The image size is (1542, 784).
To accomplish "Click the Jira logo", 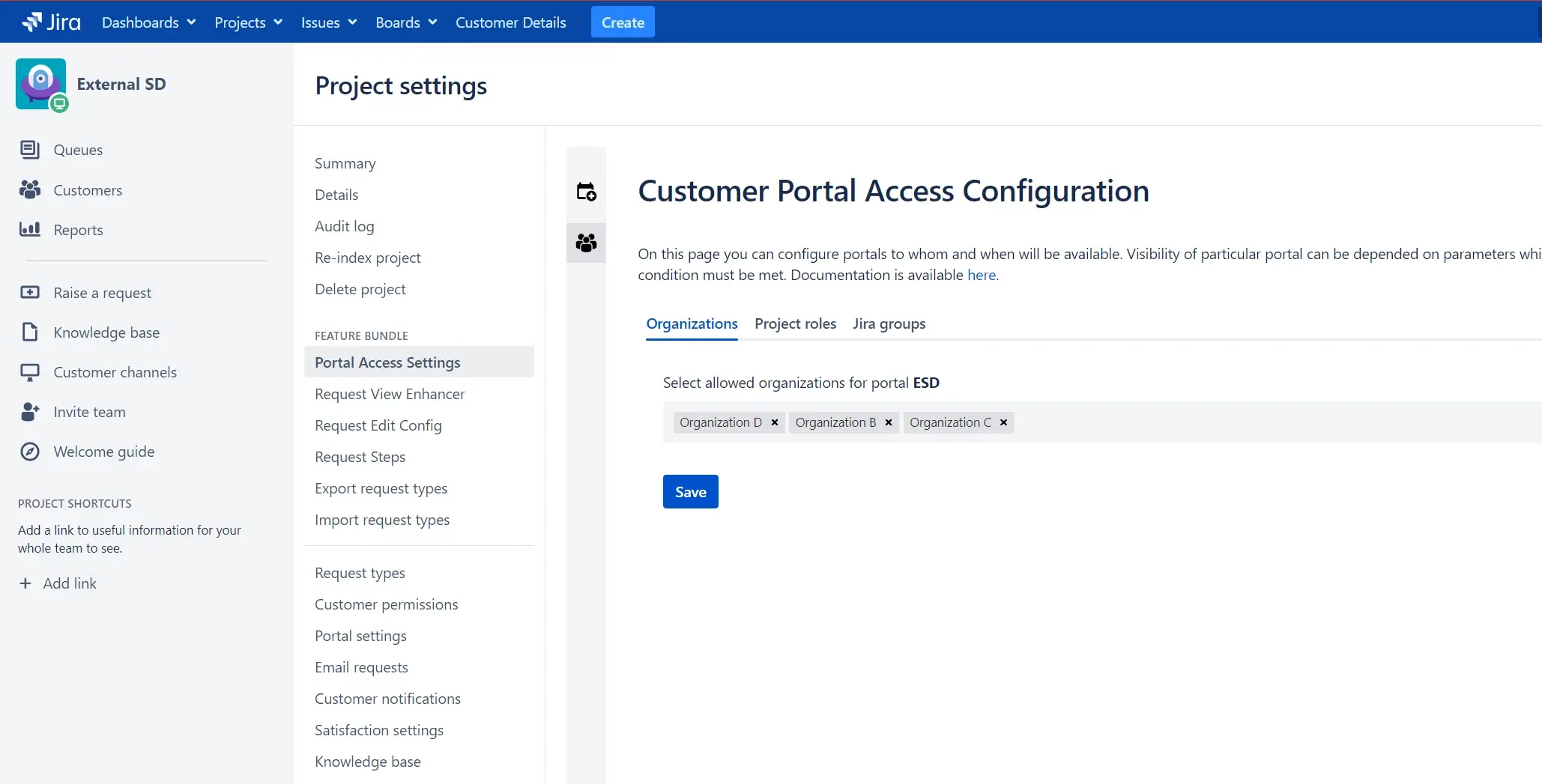I will [50, 21].
